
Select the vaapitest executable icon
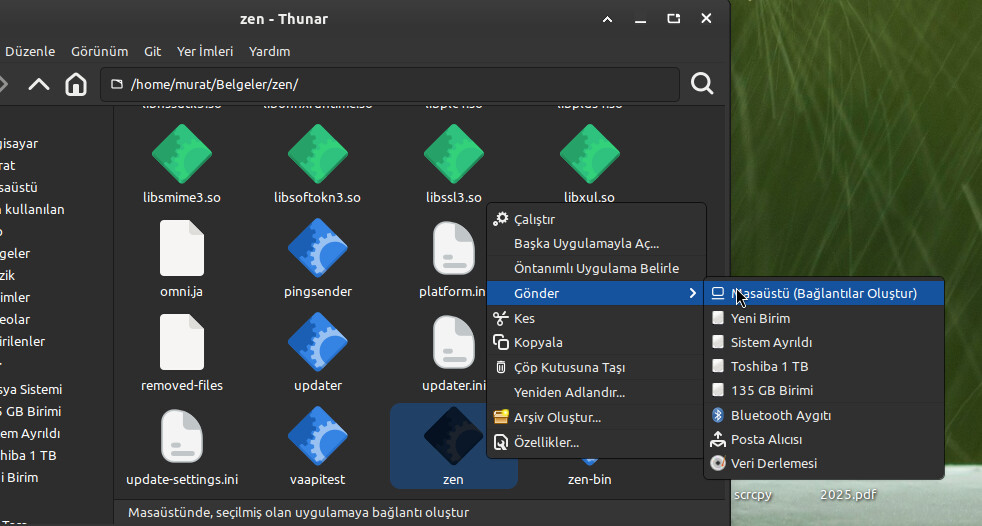317,436
